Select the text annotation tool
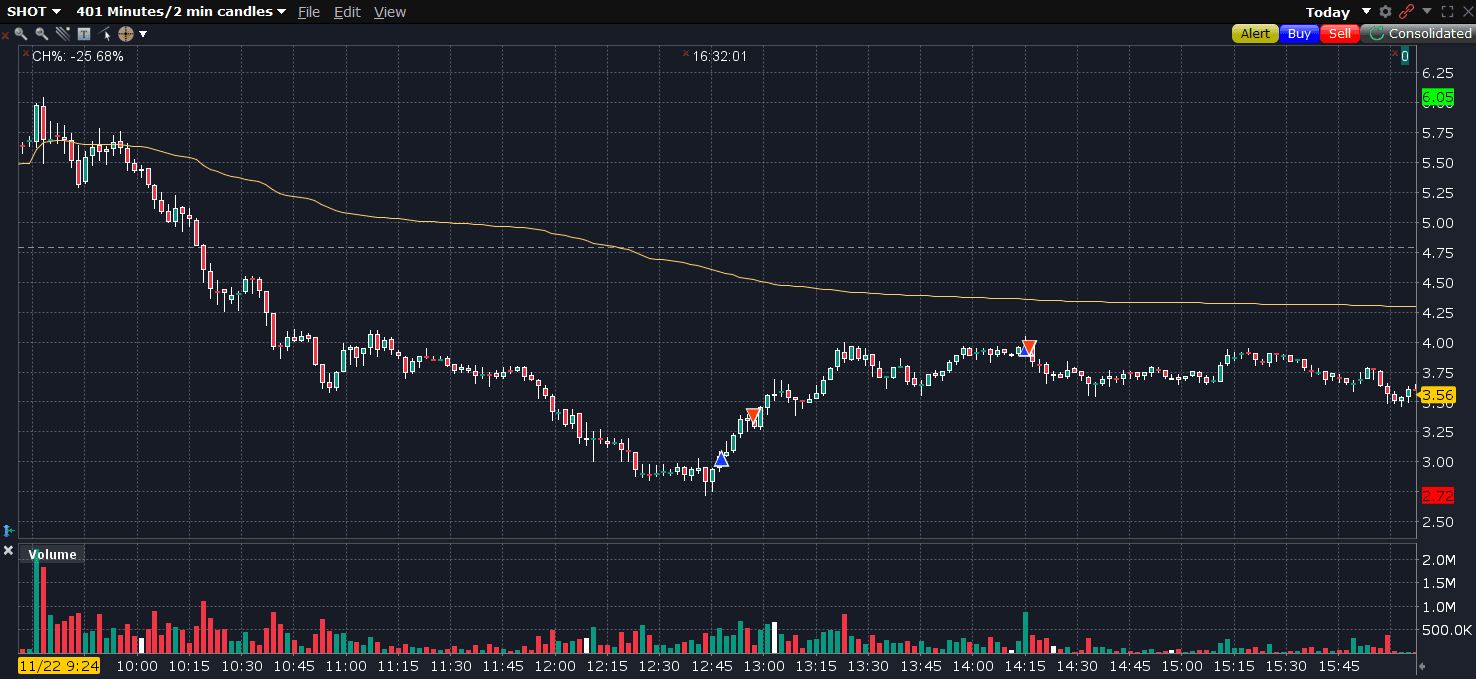1476x679 pixels. pyautogui.click(x=83, y=34)
